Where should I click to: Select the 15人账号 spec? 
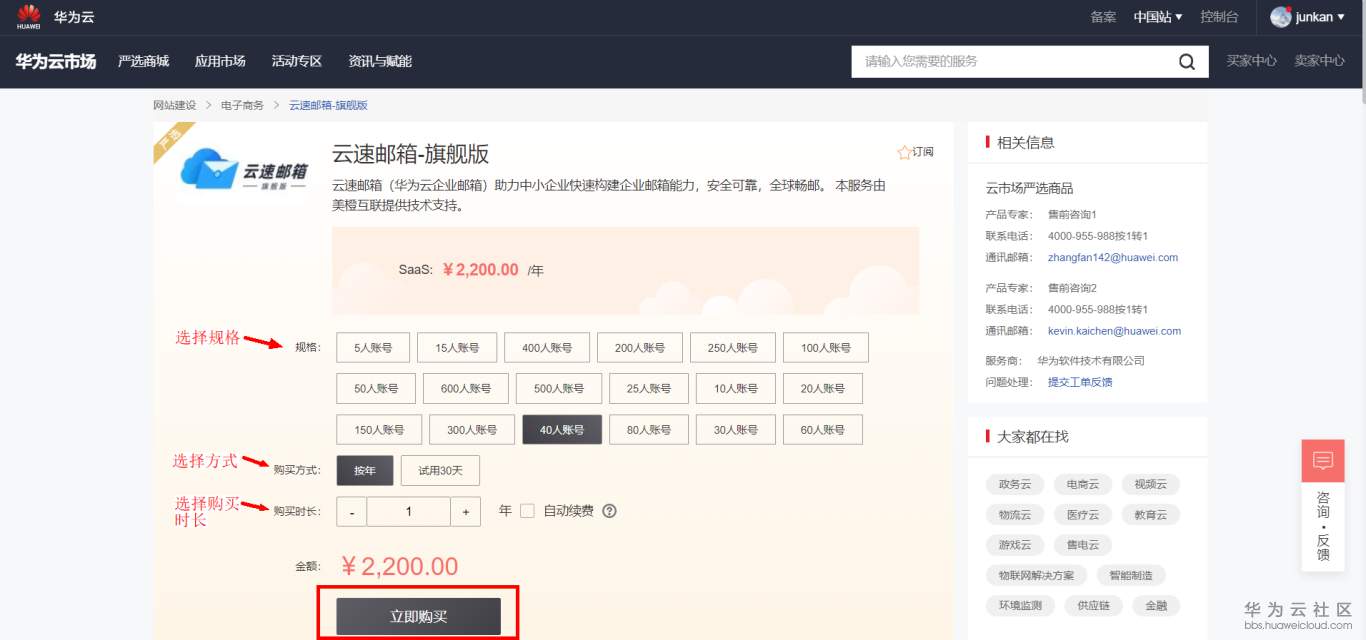point(456,348)
